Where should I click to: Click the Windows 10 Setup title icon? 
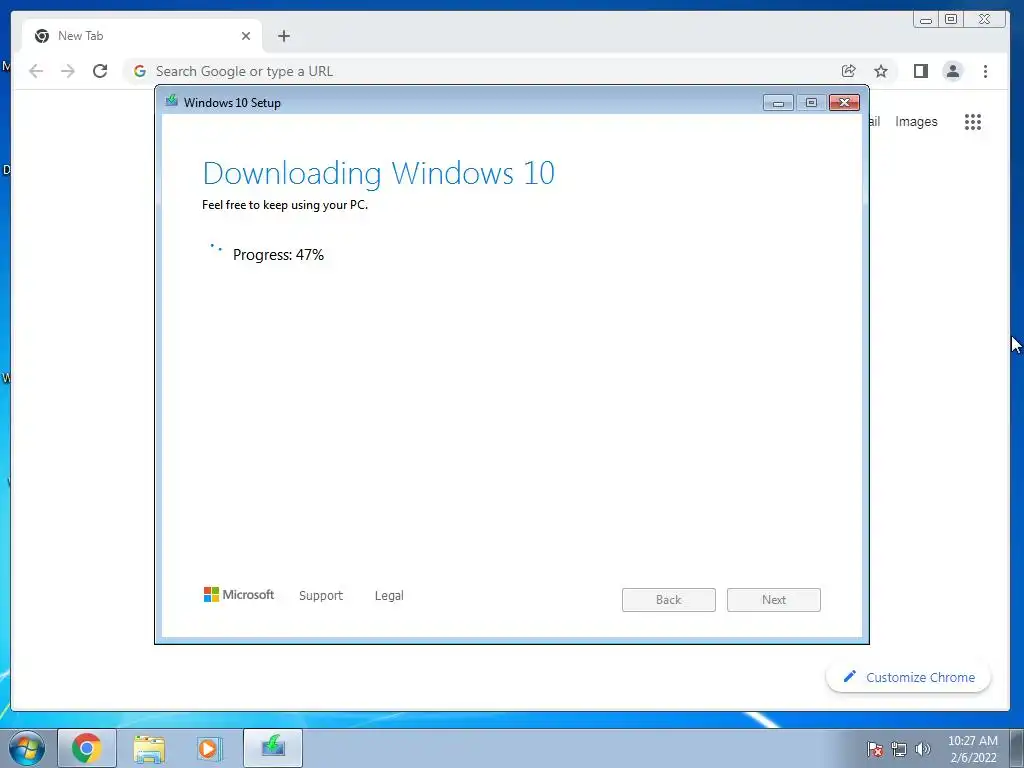click(172, 101)
